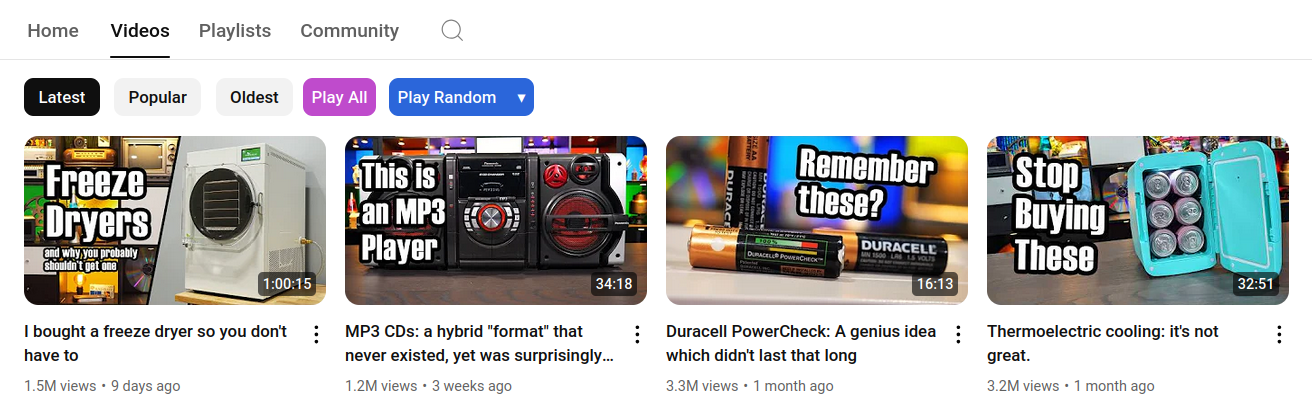Viewport: 1312px width, 418px height.
Task: Click the channel search magnifier icon
Action: (x=452, y=31)
